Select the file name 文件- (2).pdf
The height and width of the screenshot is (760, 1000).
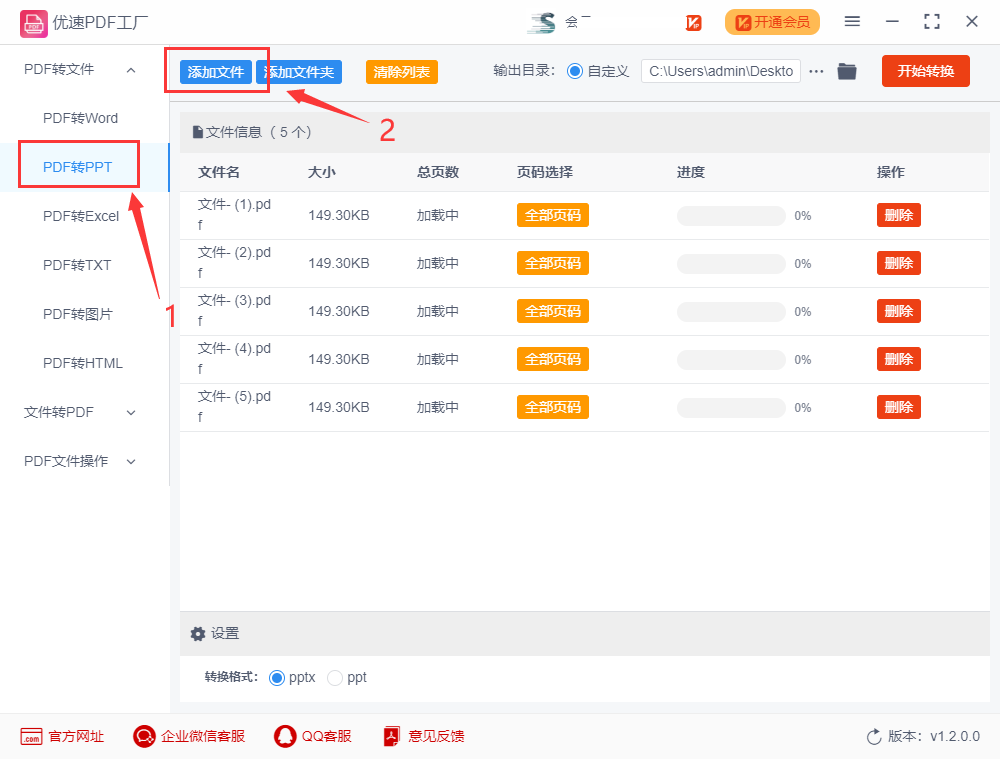pyautogui.click(x=234, y=263)
